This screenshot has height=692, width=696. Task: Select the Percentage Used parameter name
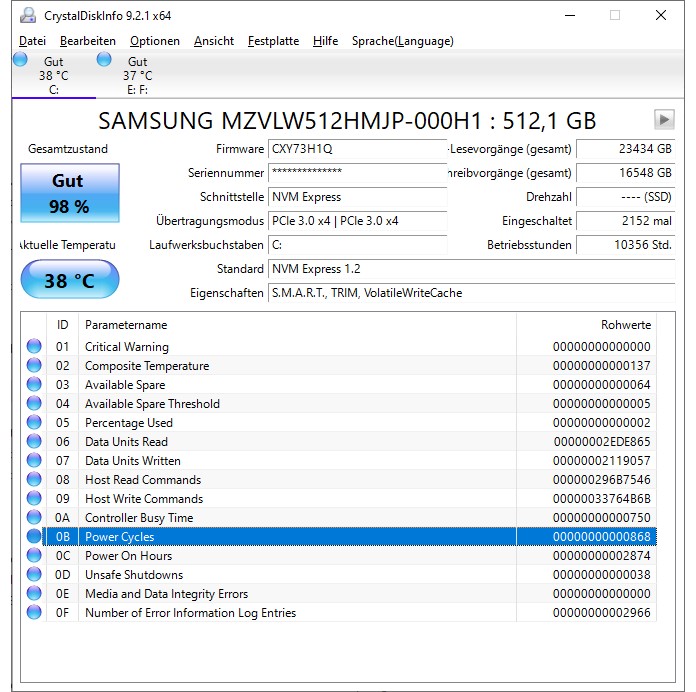129,423
